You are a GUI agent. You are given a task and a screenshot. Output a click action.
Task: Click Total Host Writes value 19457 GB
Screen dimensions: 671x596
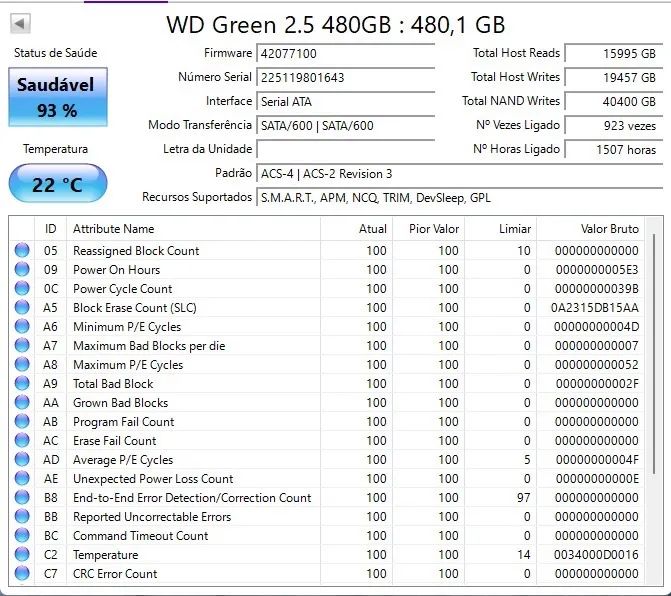(x=614, y=77)
